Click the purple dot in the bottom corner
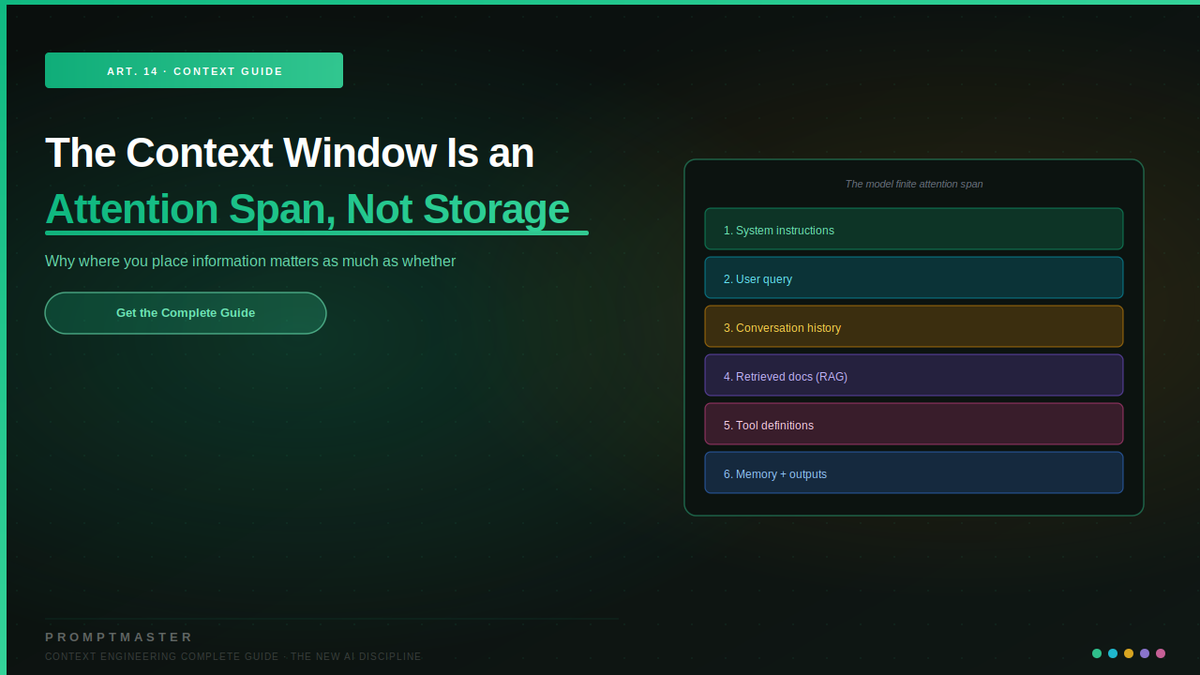 [1145, 654]
